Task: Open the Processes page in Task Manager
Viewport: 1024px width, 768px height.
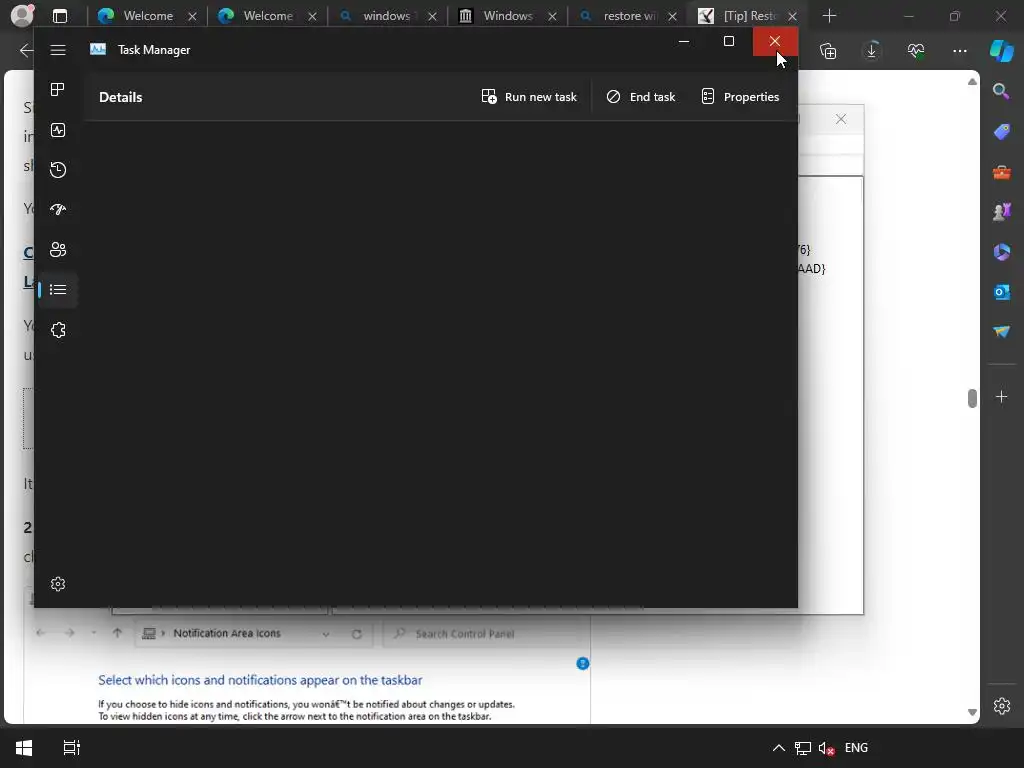Action: click(58, 89)
